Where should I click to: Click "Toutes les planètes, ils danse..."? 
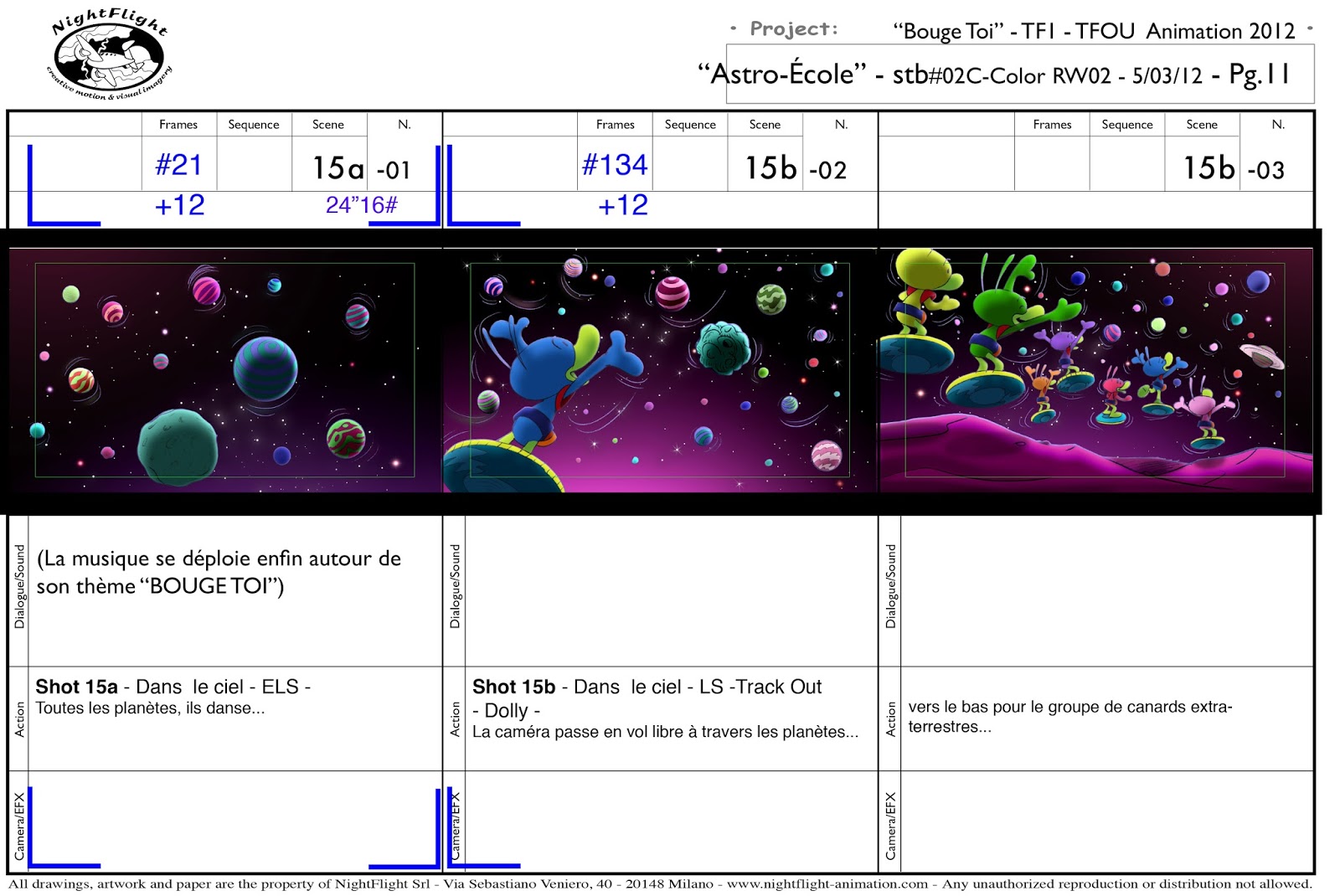pos(150,708)
